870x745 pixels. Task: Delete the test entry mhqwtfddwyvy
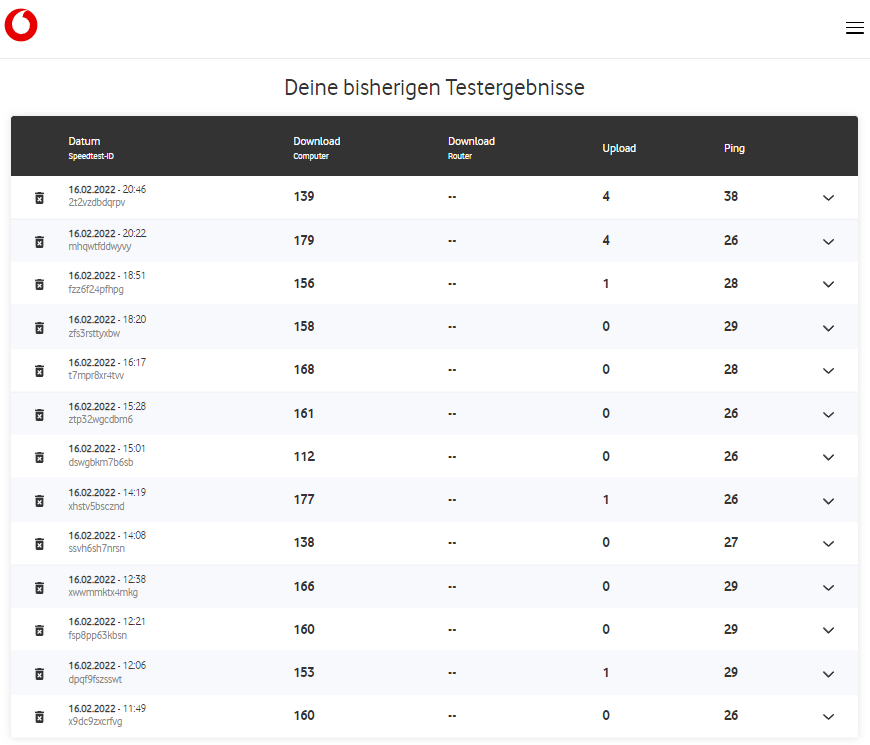pyautogui.click(x=39, y=241)
